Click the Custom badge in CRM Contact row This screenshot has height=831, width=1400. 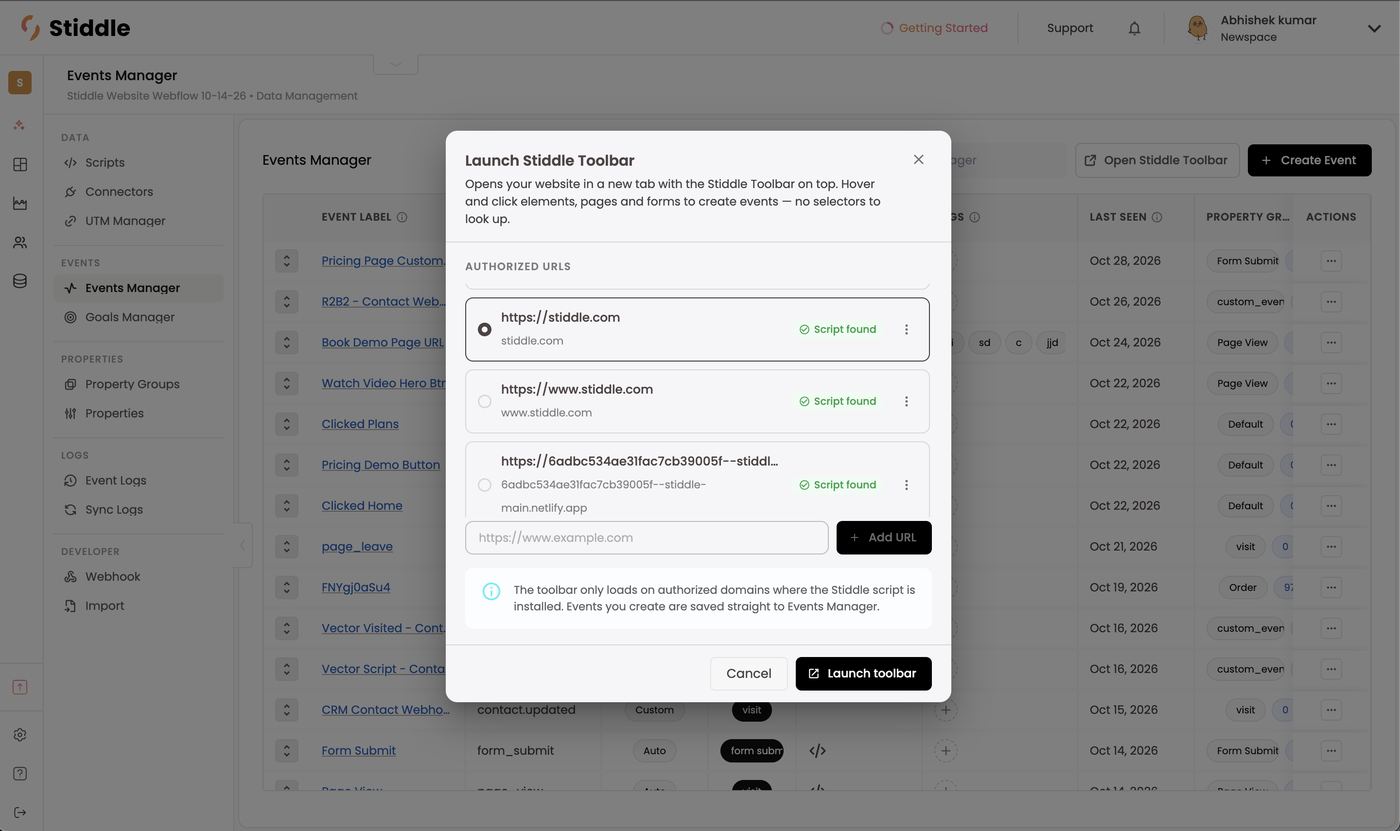pyautogui.click(x=655, y=710)
